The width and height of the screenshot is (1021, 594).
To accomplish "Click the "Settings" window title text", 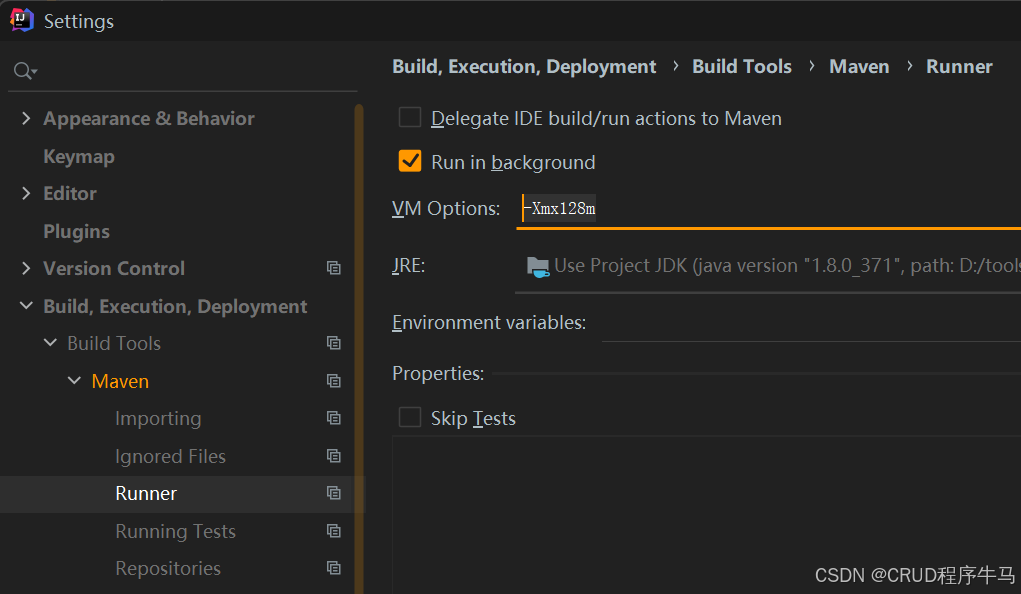I will (x=79, y=21).
